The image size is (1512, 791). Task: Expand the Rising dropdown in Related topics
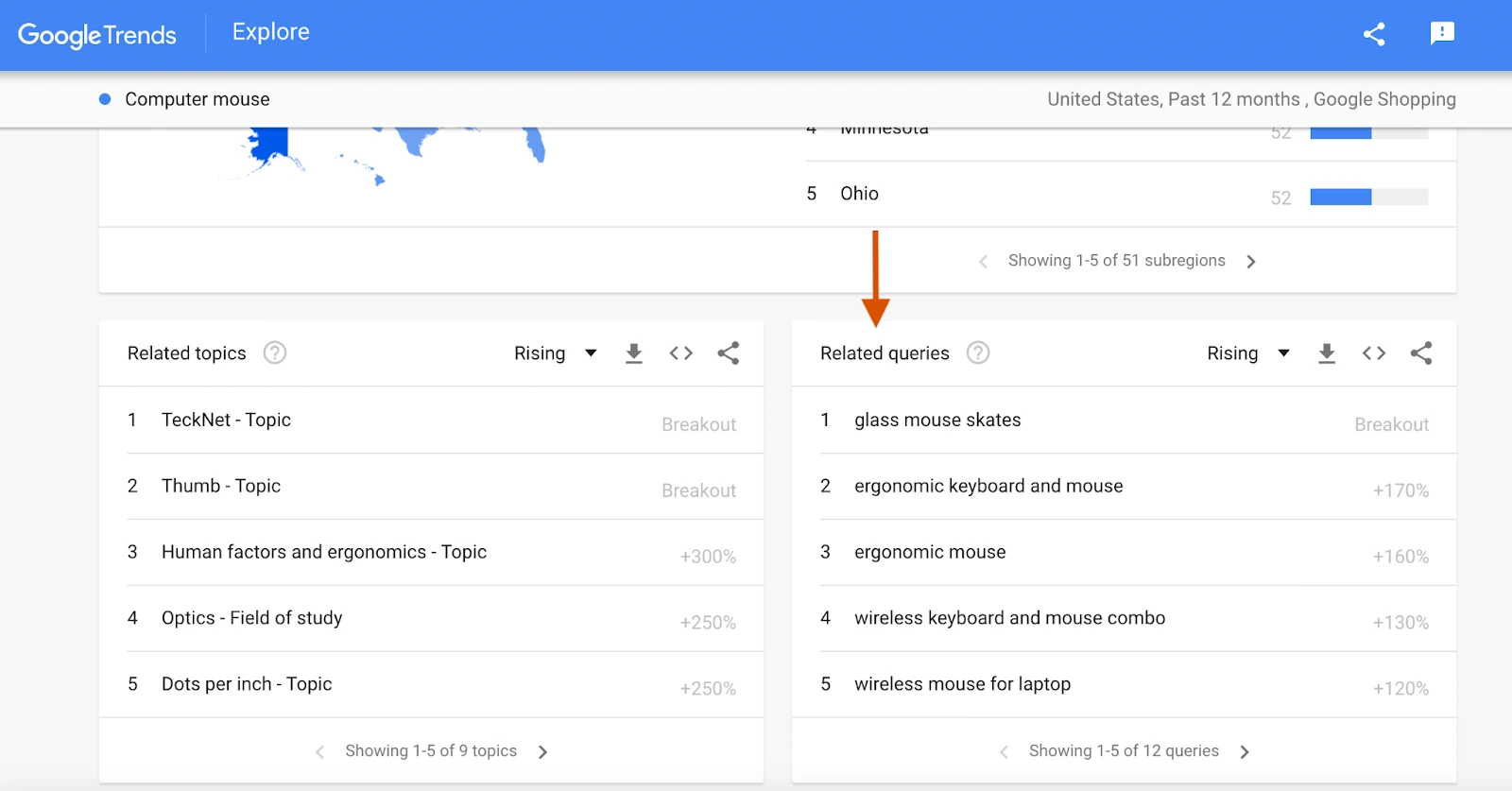pos(556,353)
